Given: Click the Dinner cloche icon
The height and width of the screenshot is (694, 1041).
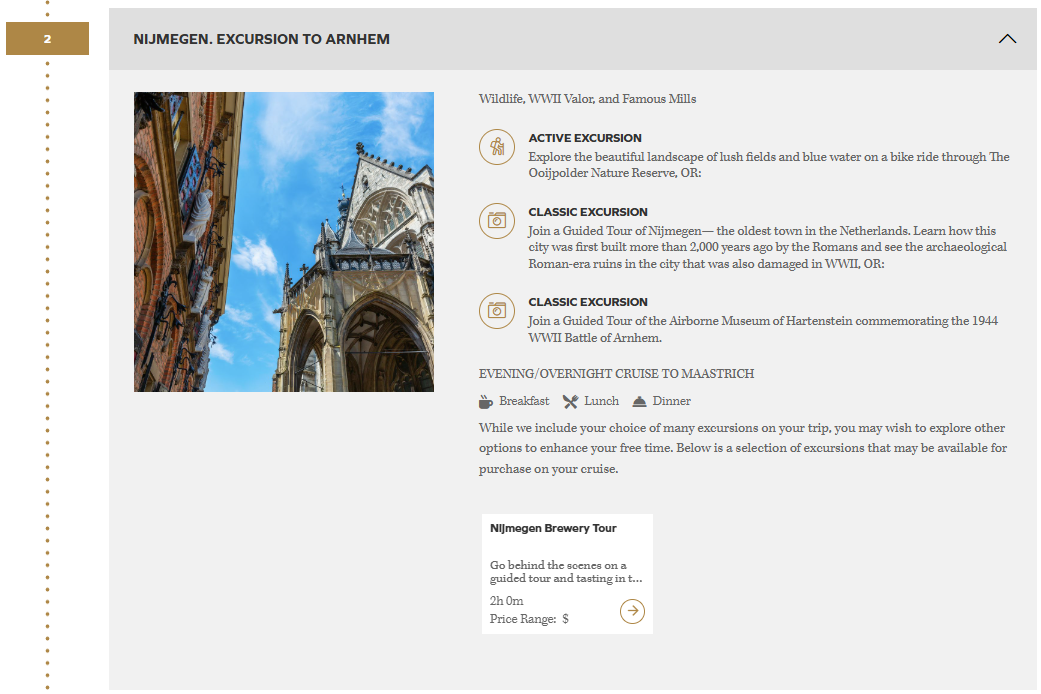Looking at the screenshot, I should 639,402.
